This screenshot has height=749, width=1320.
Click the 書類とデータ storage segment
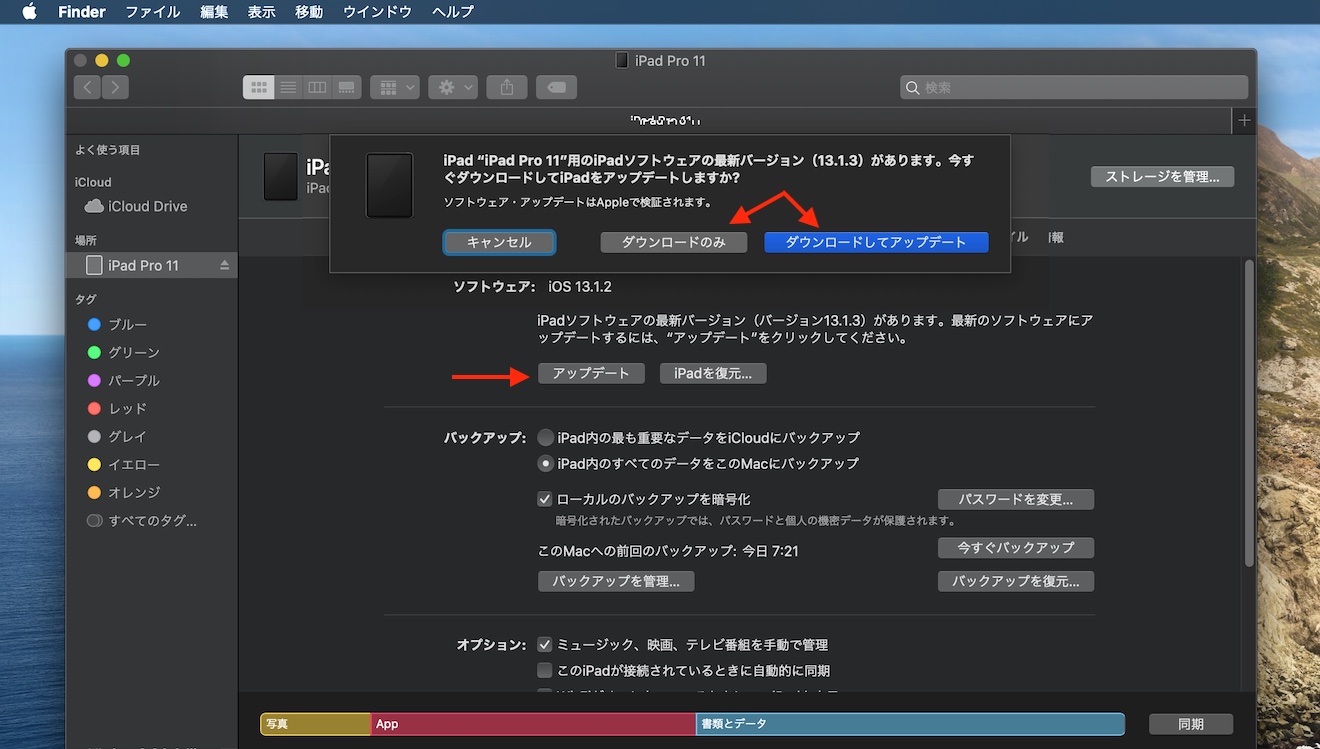tap(910, 724)
